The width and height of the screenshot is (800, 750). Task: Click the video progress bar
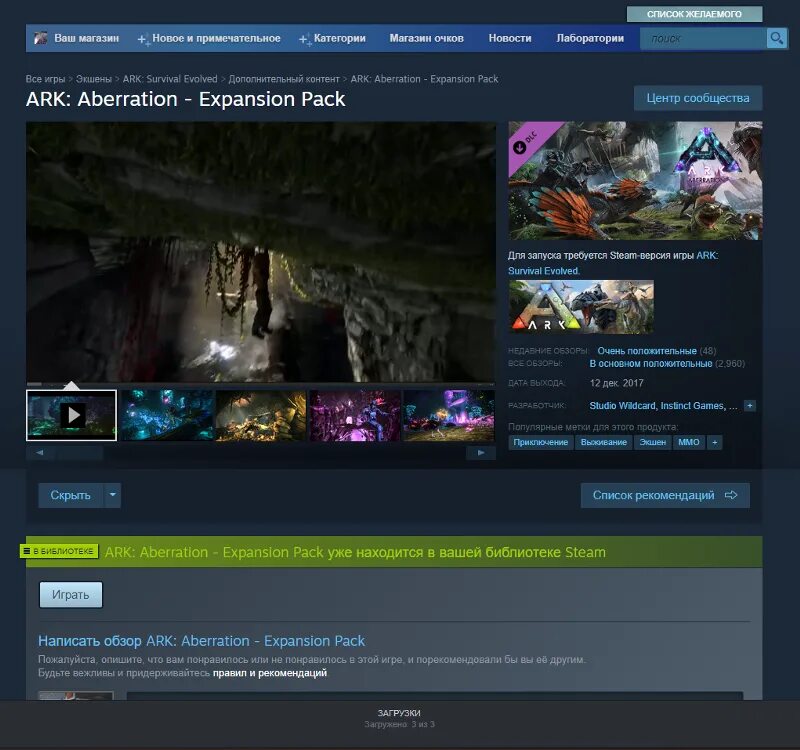tap(261, 384)
